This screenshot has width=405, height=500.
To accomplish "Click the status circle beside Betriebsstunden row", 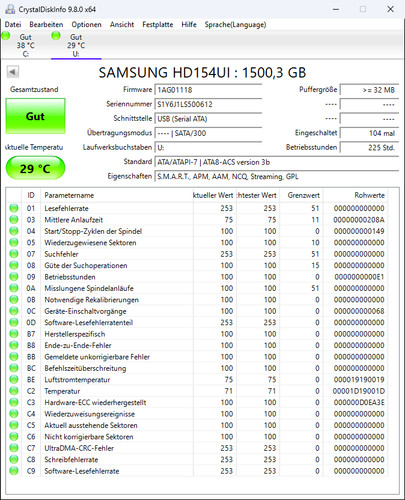I will [x=14, y=277].
